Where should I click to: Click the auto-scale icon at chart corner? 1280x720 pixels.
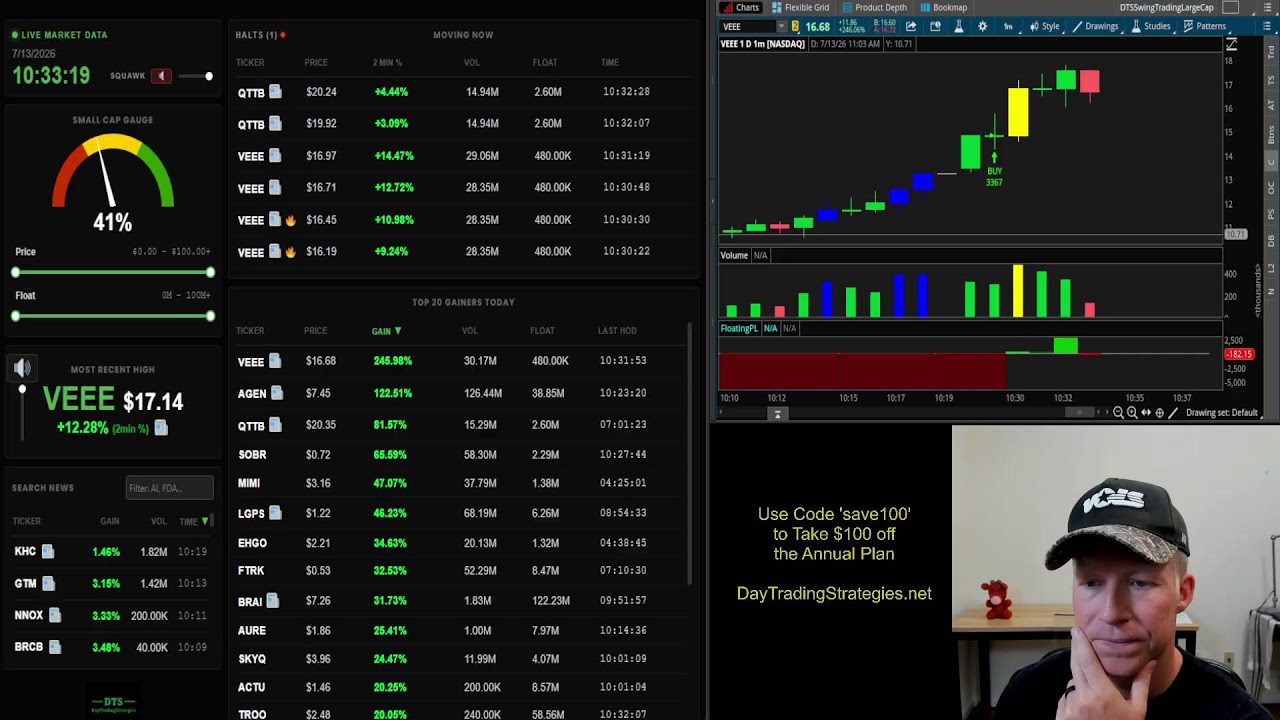1231,44
